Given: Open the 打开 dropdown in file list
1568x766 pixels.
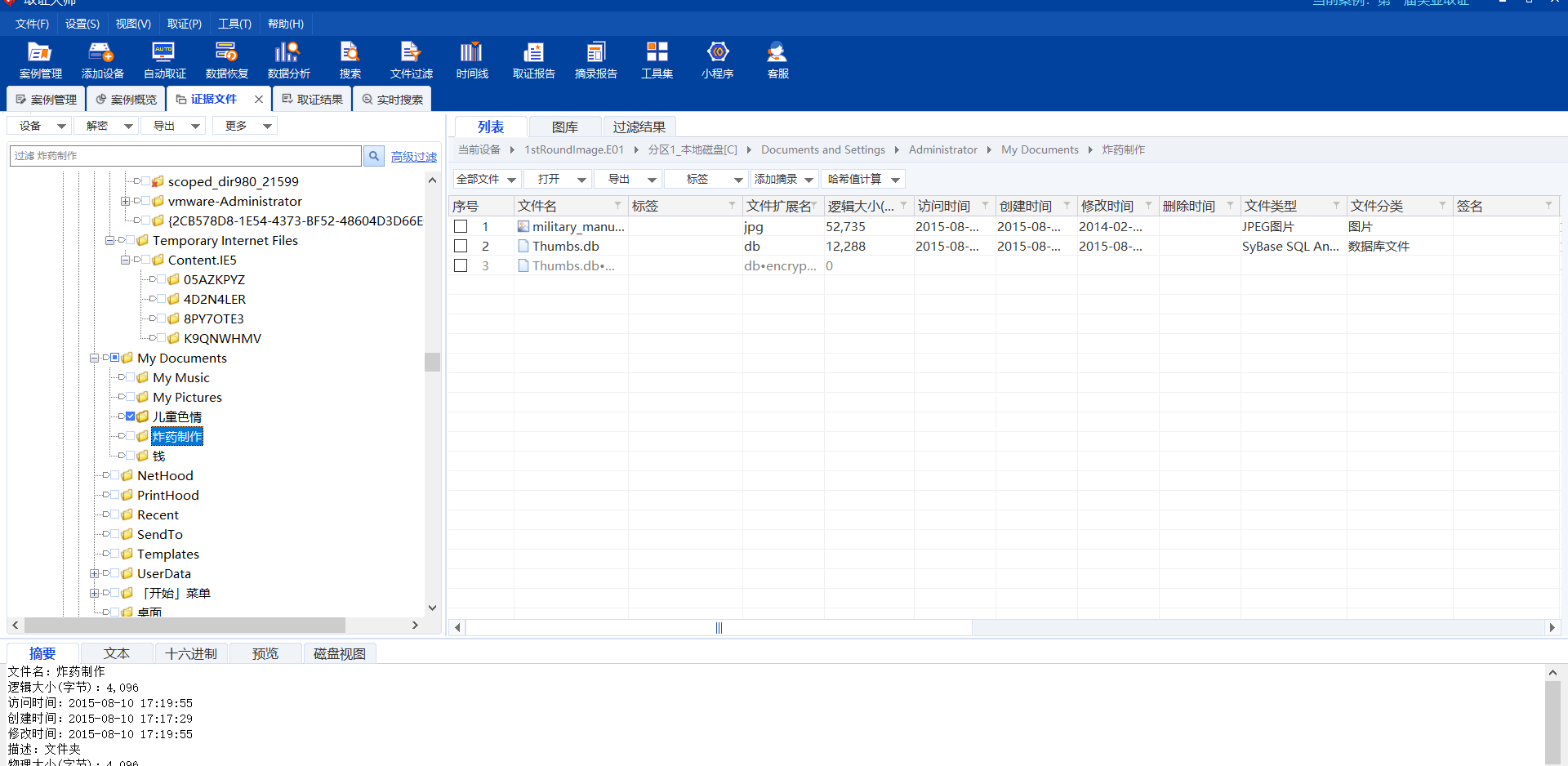Looking at the screenshot, I should tap(558, 179).
